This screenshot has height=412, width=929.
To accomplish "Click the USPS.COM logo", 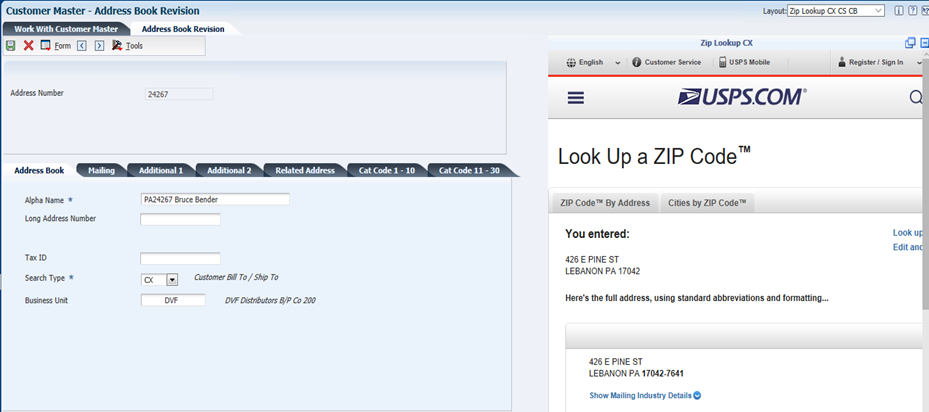I will [742, 97].
